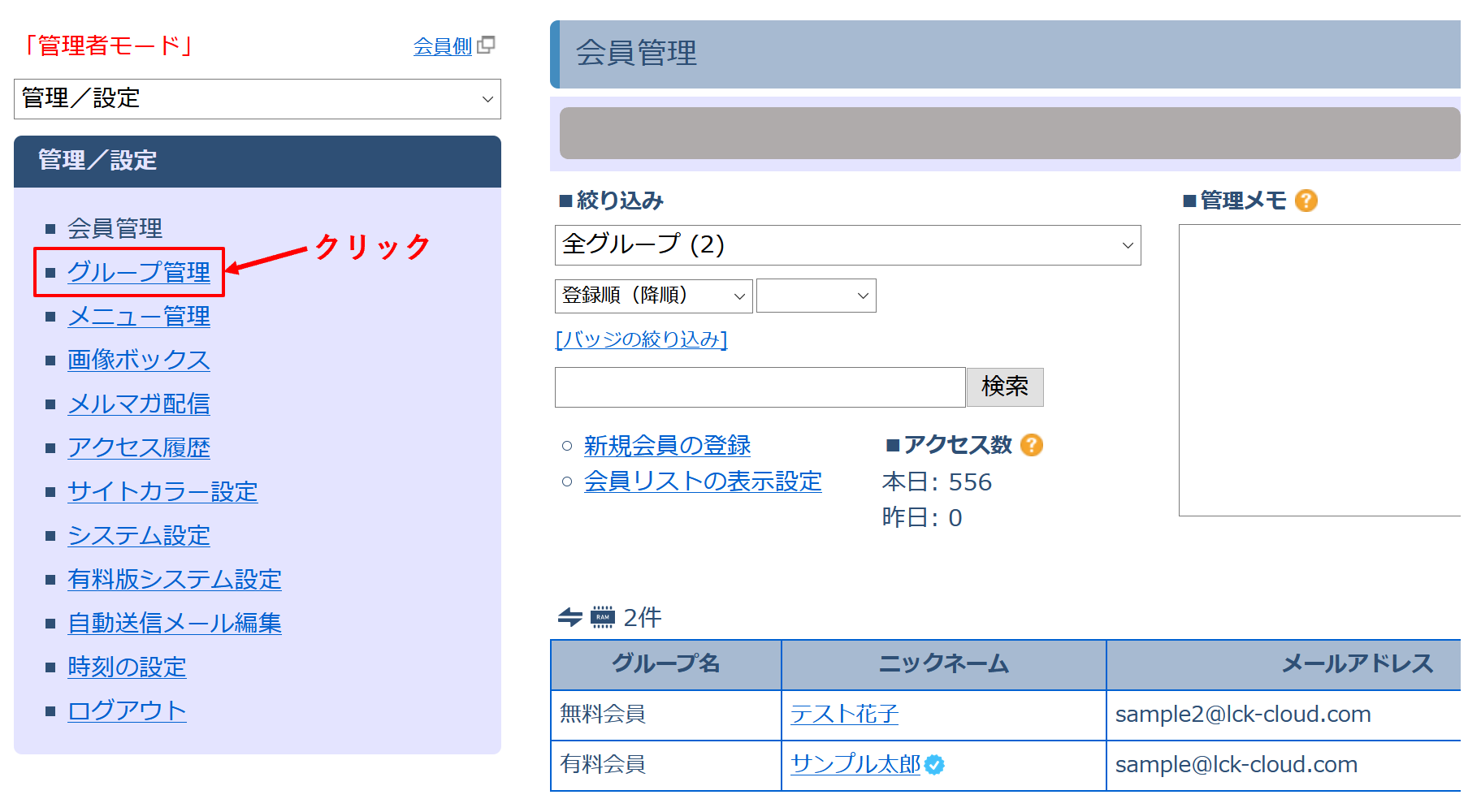The height and width of the screenshot is (812, 1481).
Task: Click the verified badge next to サンプル太郎
Action: coord(935,765)
